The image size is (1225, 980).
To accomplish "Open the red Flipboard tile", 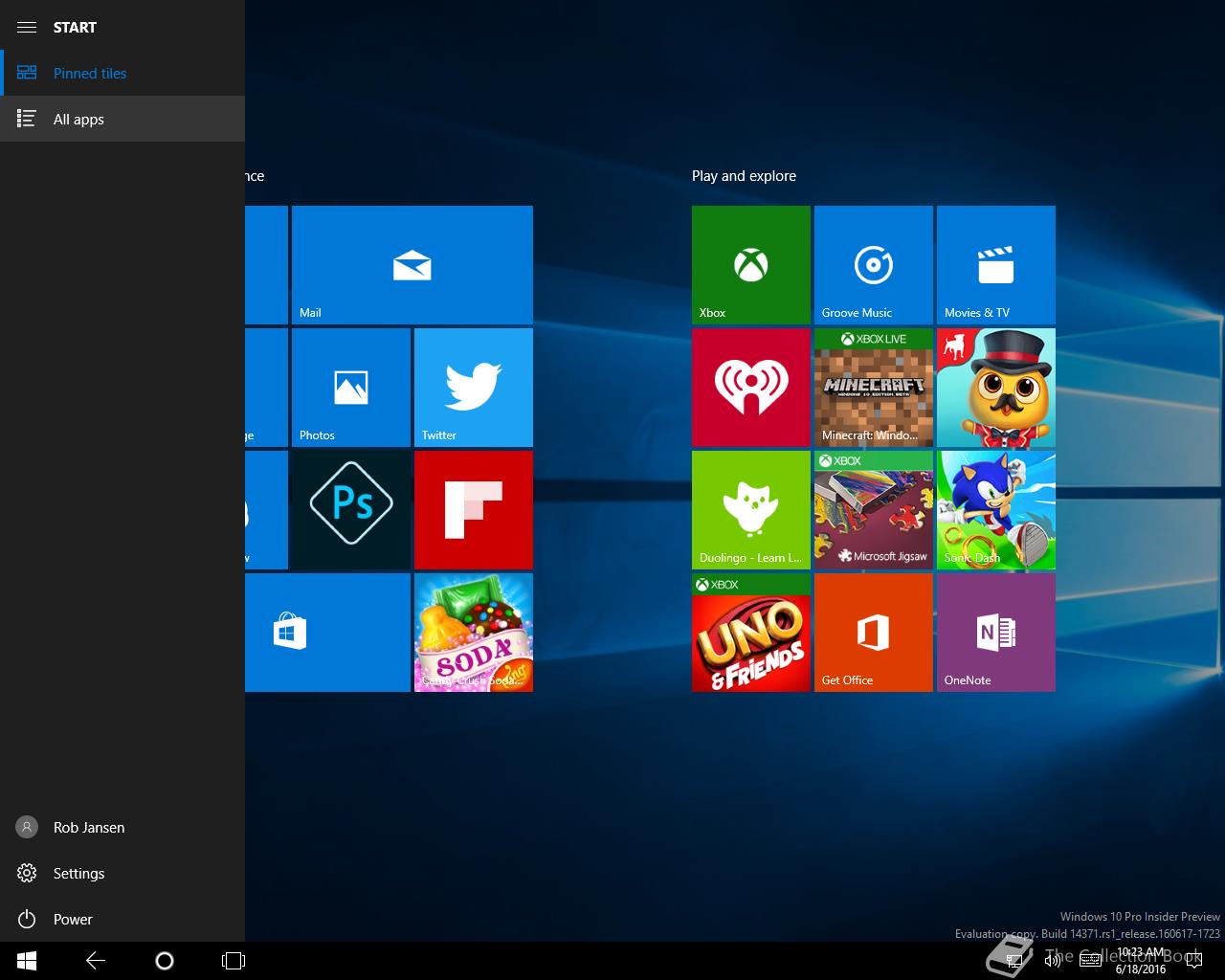I will point(474,510).
